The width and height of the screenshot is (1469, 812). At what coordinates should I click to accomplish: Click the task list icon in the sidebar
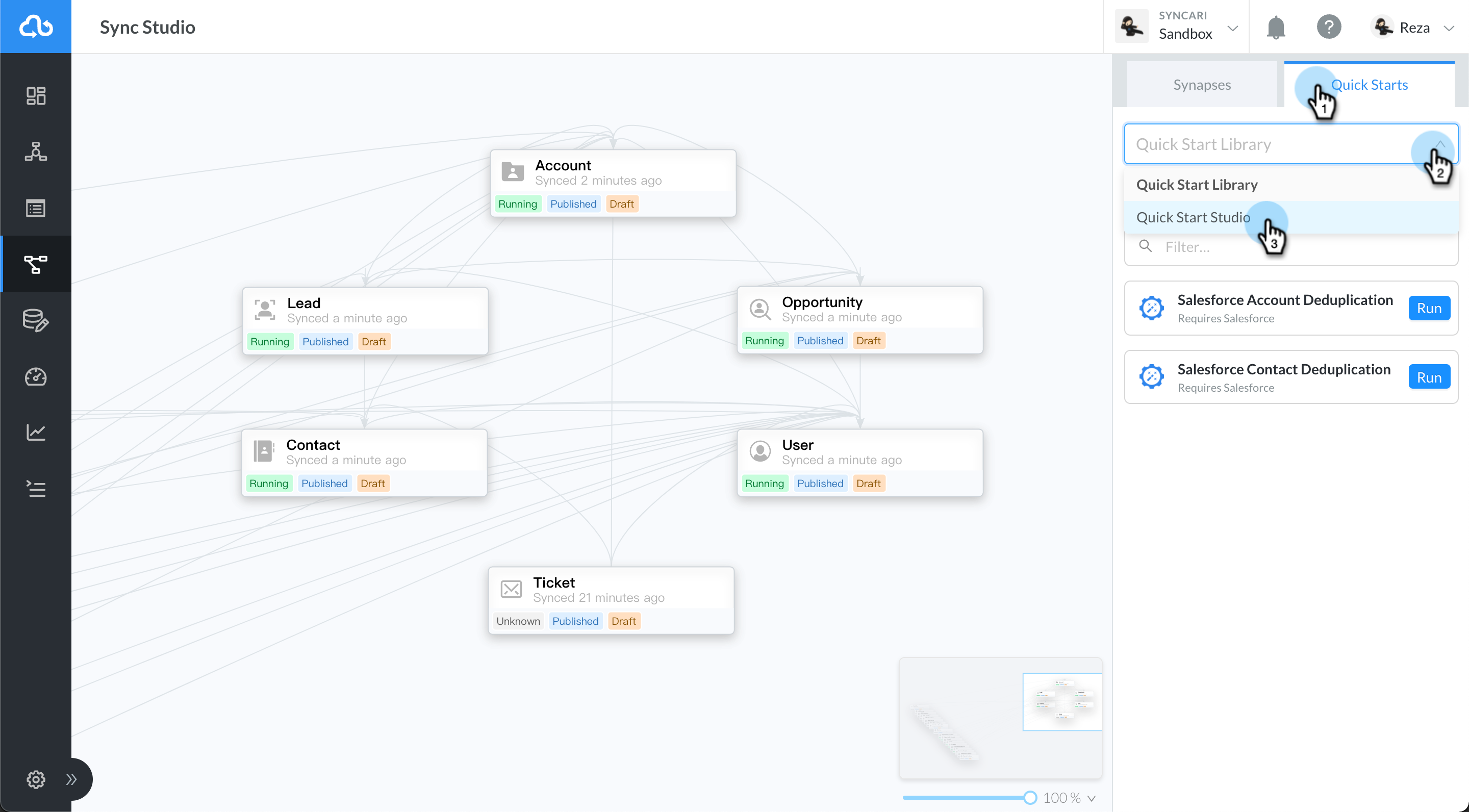click(35, 489)
